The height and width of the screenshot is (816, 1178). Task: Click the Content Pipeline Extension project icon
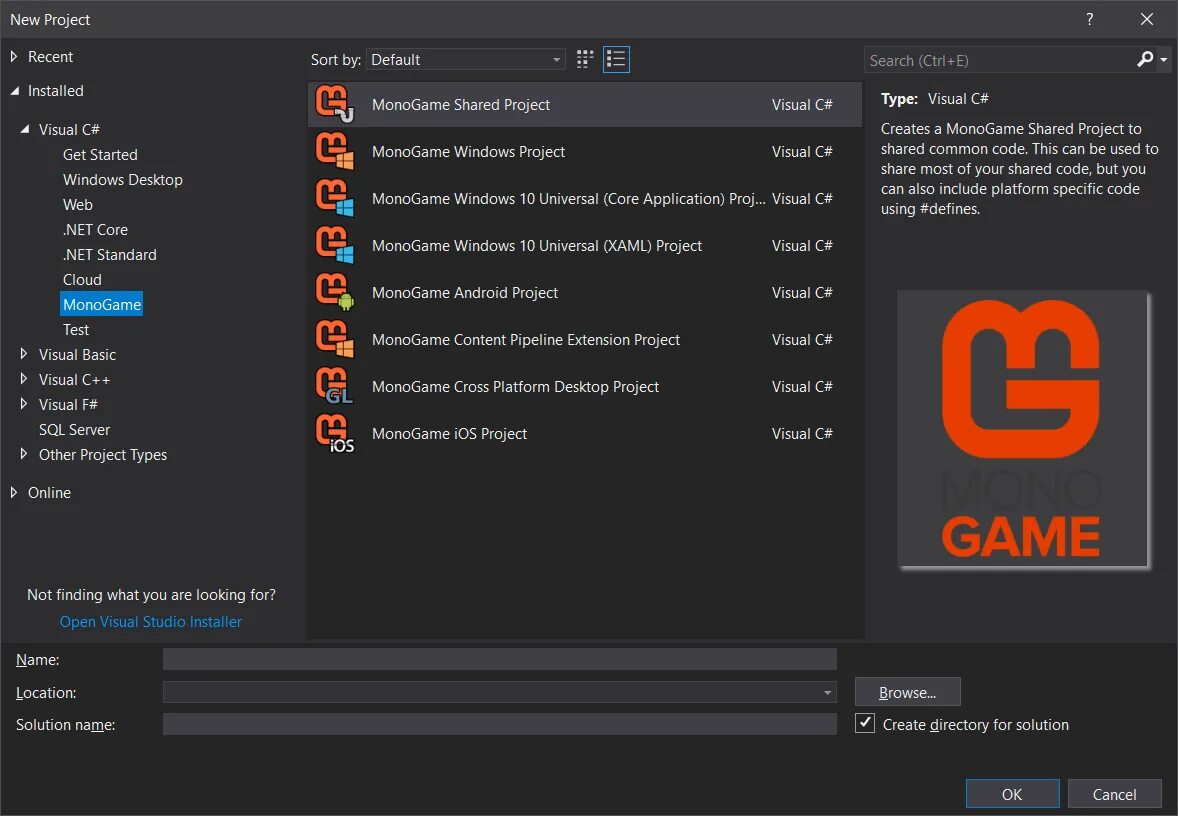click(334, 339)
